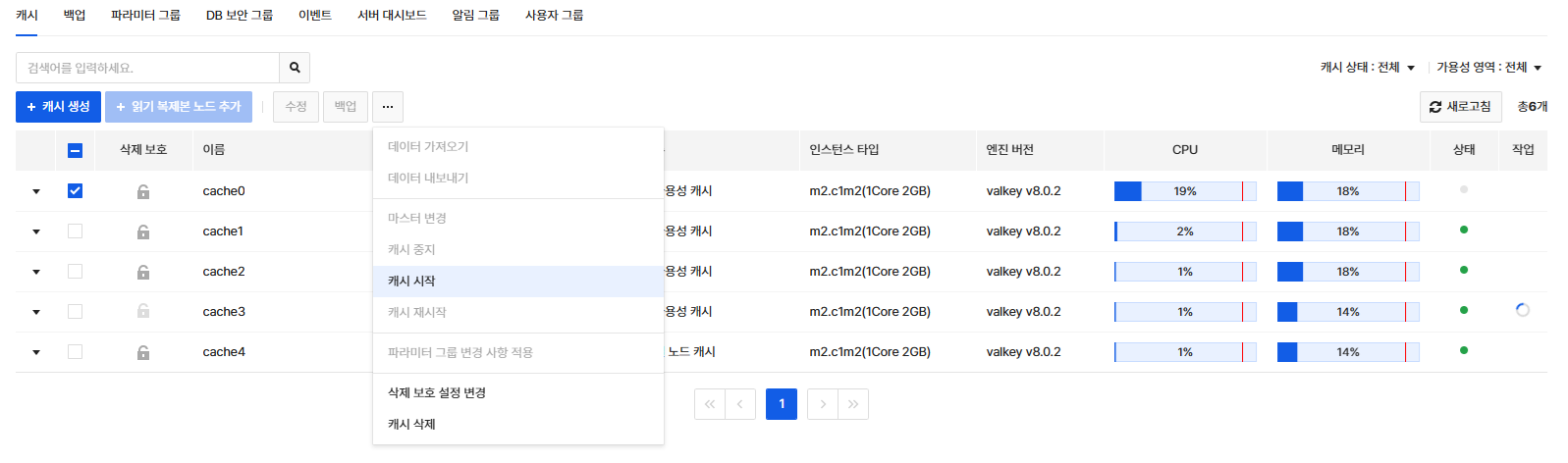Viewport: 1568px width, 463px height.
Task: Click the cache0 CPU usage bar
Action: [x=1185, y=191]
